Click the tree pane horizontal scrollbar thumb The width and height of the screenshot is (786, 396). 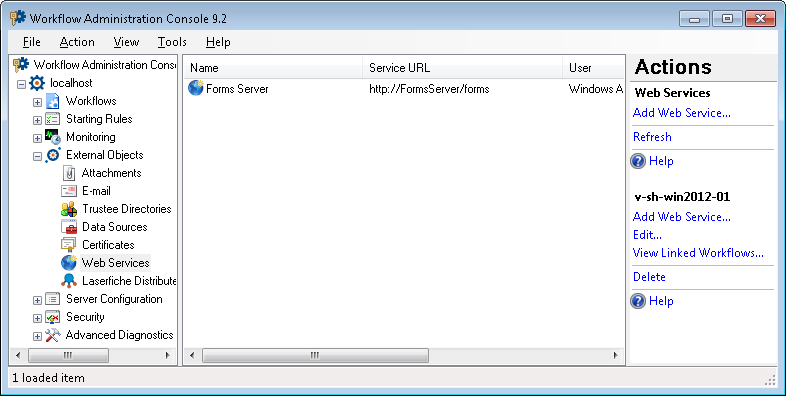(x=68, y=355)
